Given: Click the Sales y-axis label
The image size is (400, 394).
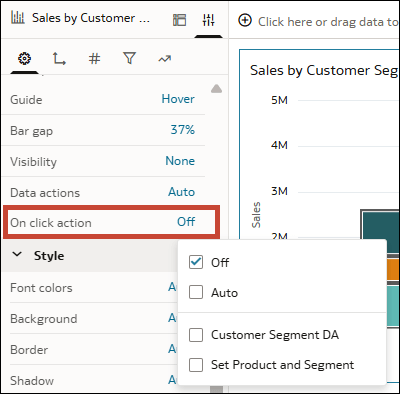Looking at the screenshot, I should (x=256, y=215).
